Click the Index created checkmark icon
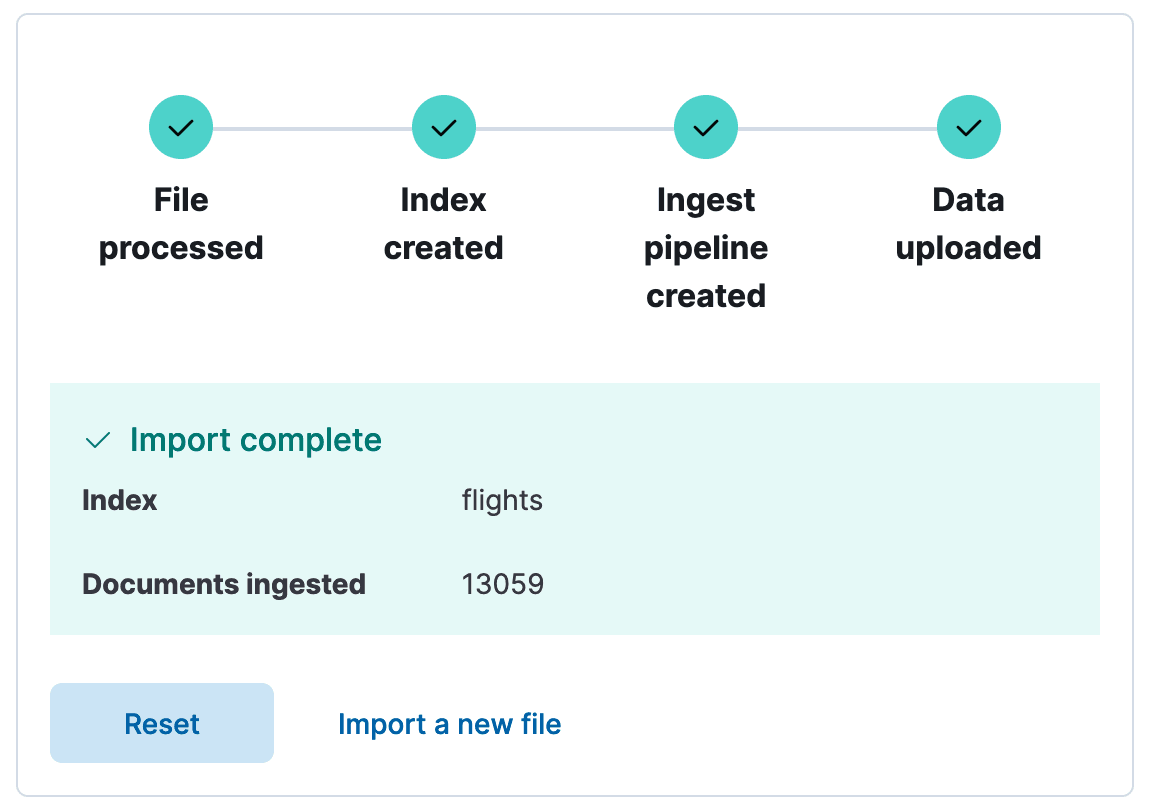The height and width of the screenshot is (810, 1150). (x=443, y=127)
